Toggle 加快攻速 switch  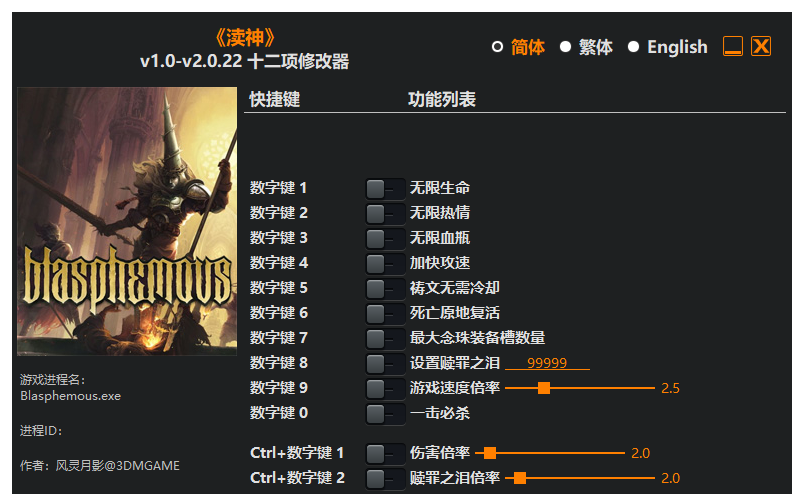385,264
